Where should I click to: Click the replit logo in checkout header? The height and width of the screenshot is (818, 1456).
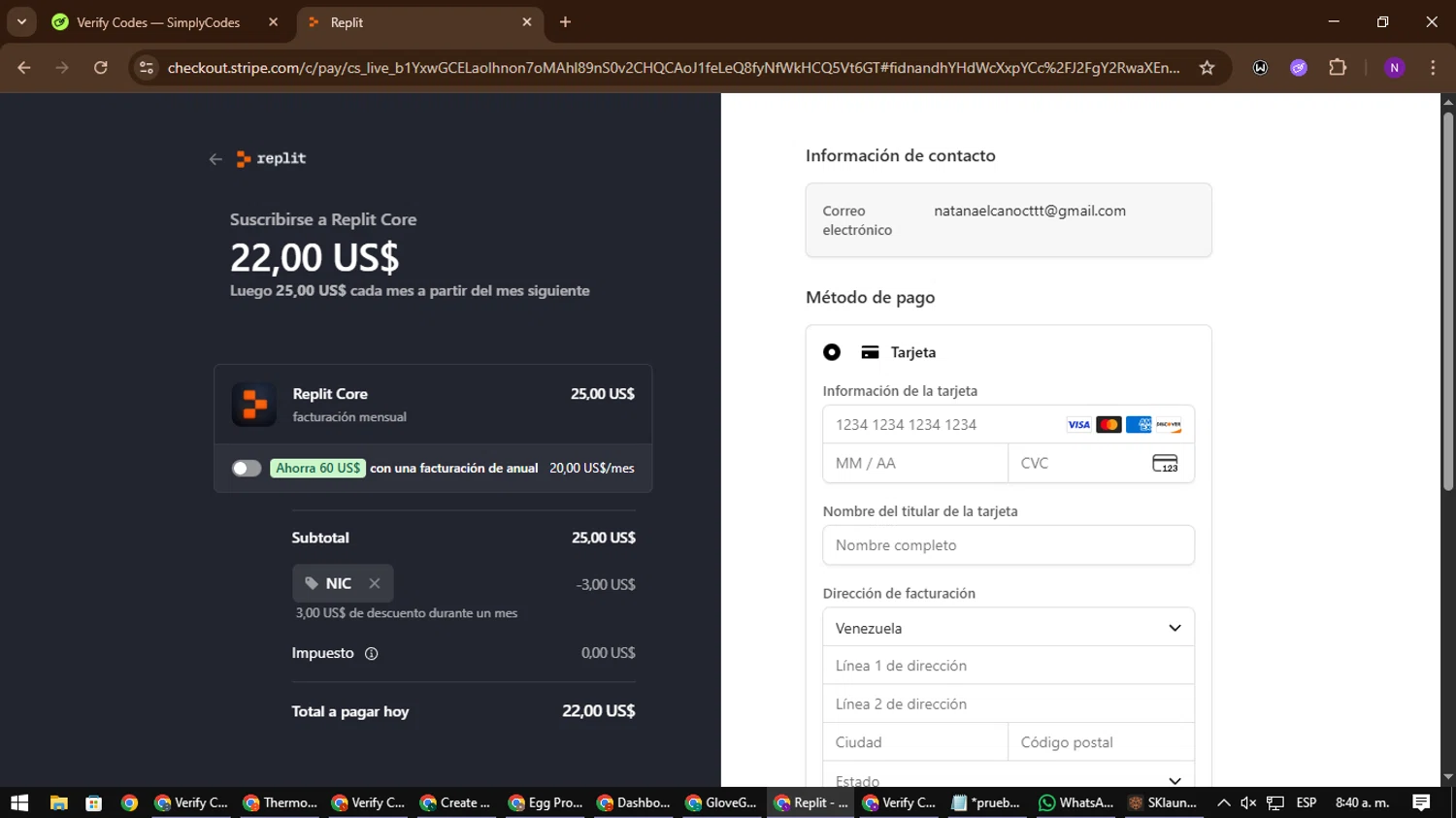point(271,159)
